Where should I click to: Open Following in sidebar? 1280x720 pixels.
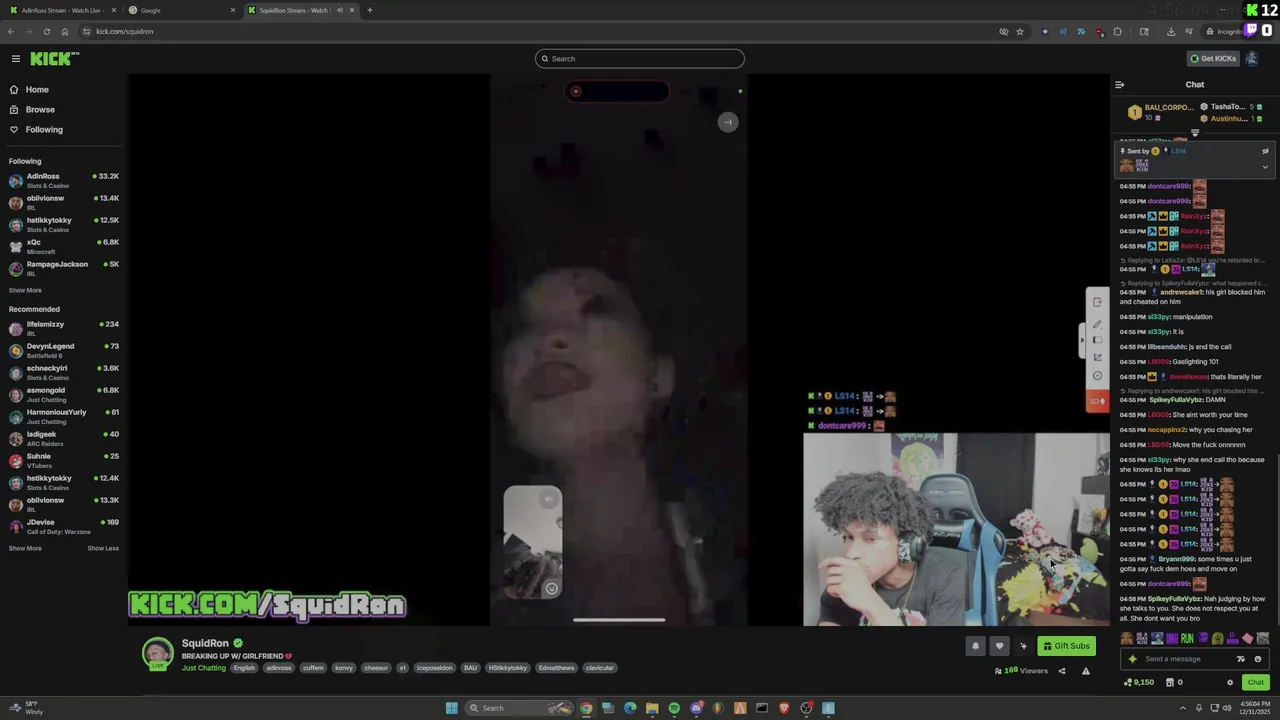44,130
